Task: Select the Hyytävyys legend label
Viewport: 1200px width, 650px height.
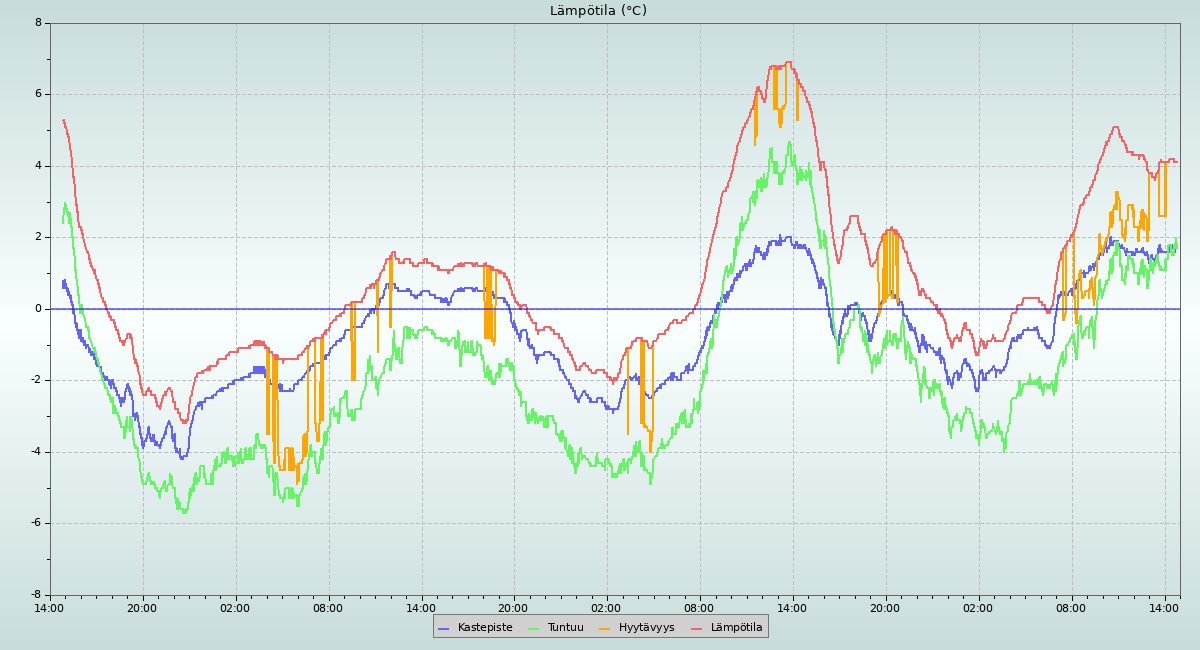Action: click(646, 628)
